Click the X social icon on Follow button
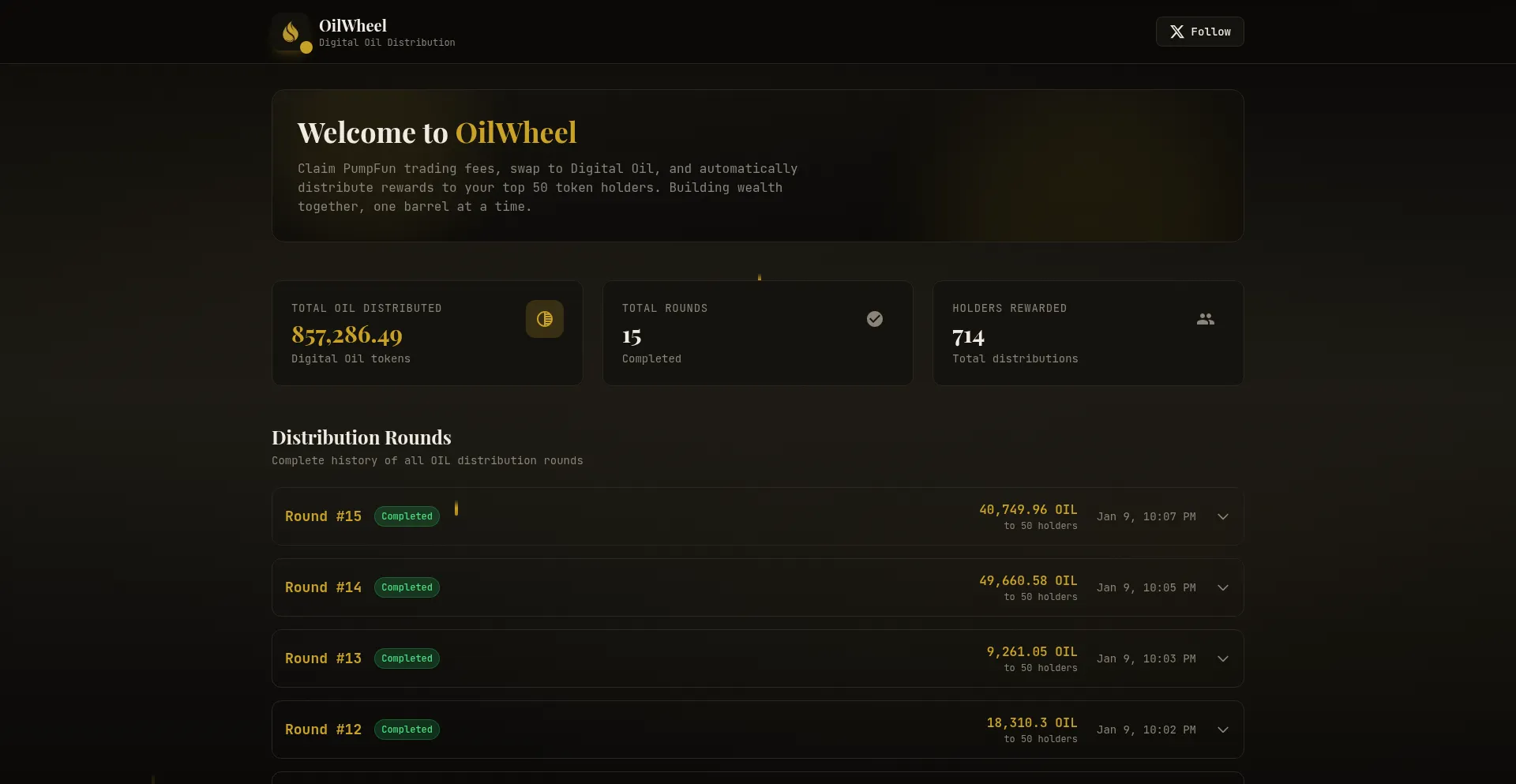This screenshot has height=784, width=1516. [x=1177, y=32]
